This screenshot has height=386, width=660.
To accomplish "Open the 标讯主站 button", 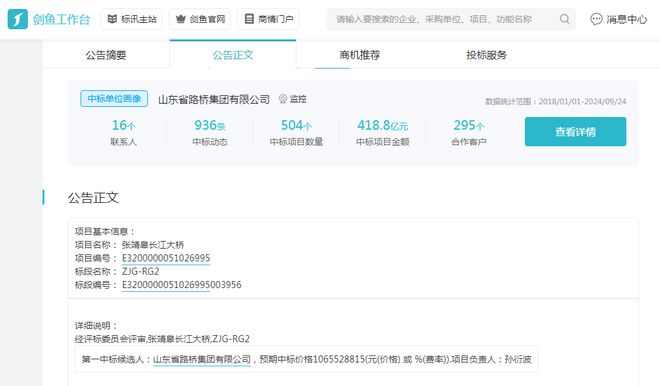I will click(131, 19).
